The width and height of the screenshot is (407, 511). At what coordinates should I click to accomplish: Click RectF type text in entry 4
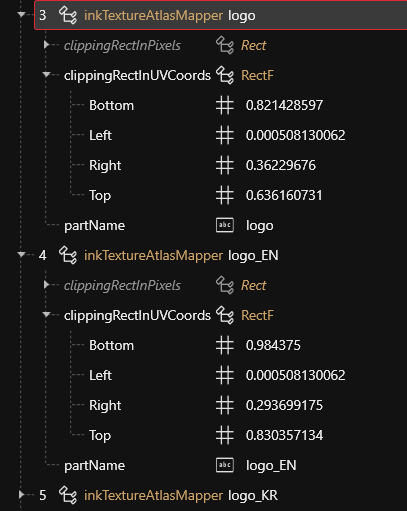(x=257, y=315)
